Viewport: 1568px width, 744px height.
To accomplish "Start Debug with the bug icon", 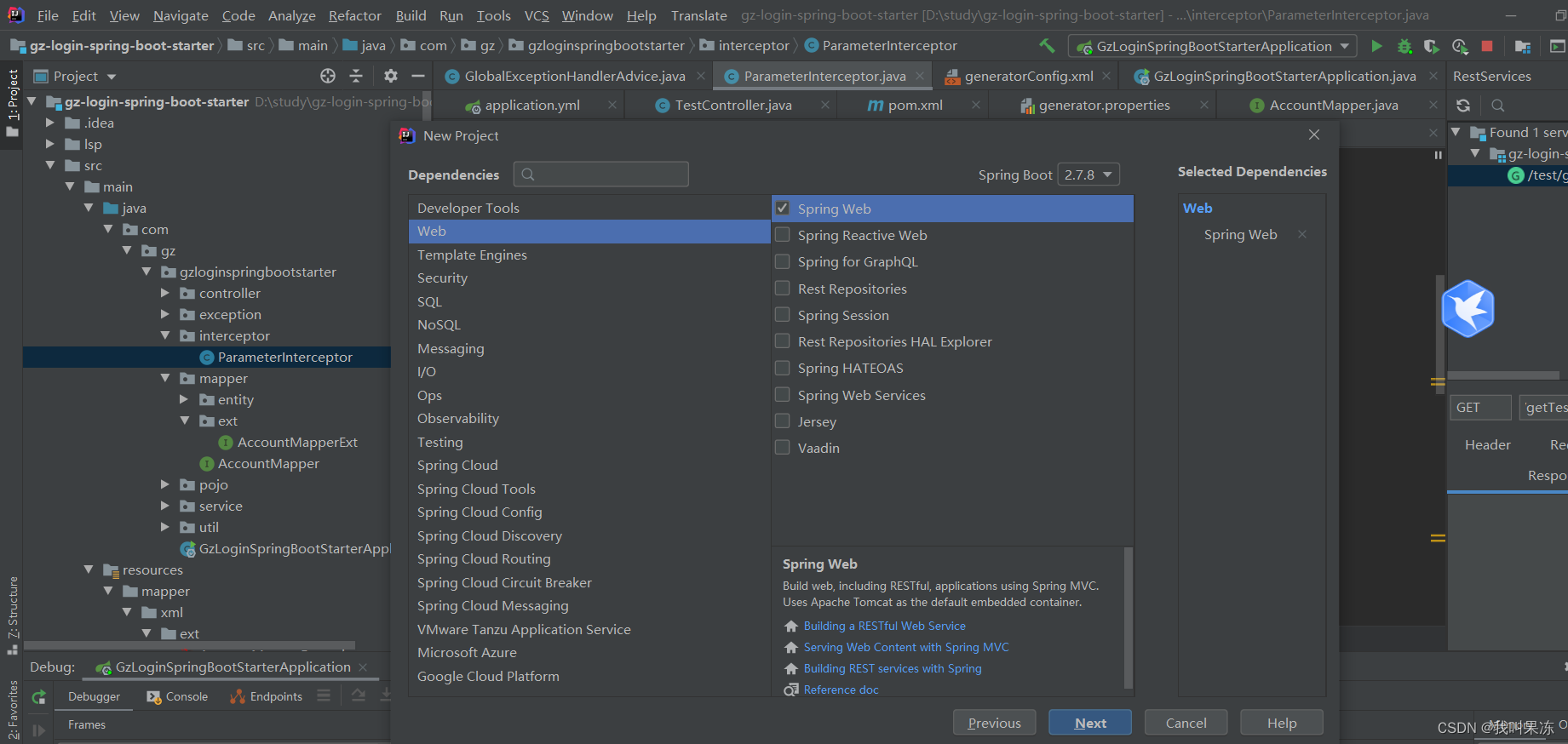I will click(x=1404, y=46).
